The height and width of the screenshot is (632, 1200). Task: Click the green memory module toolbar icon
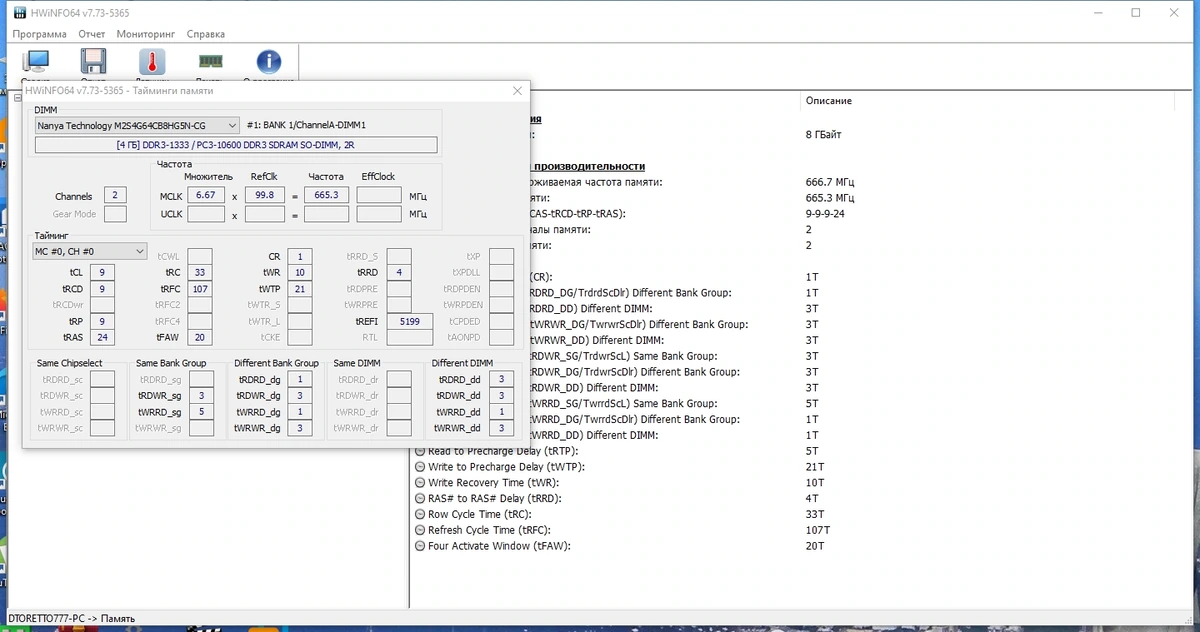(210, 62)
